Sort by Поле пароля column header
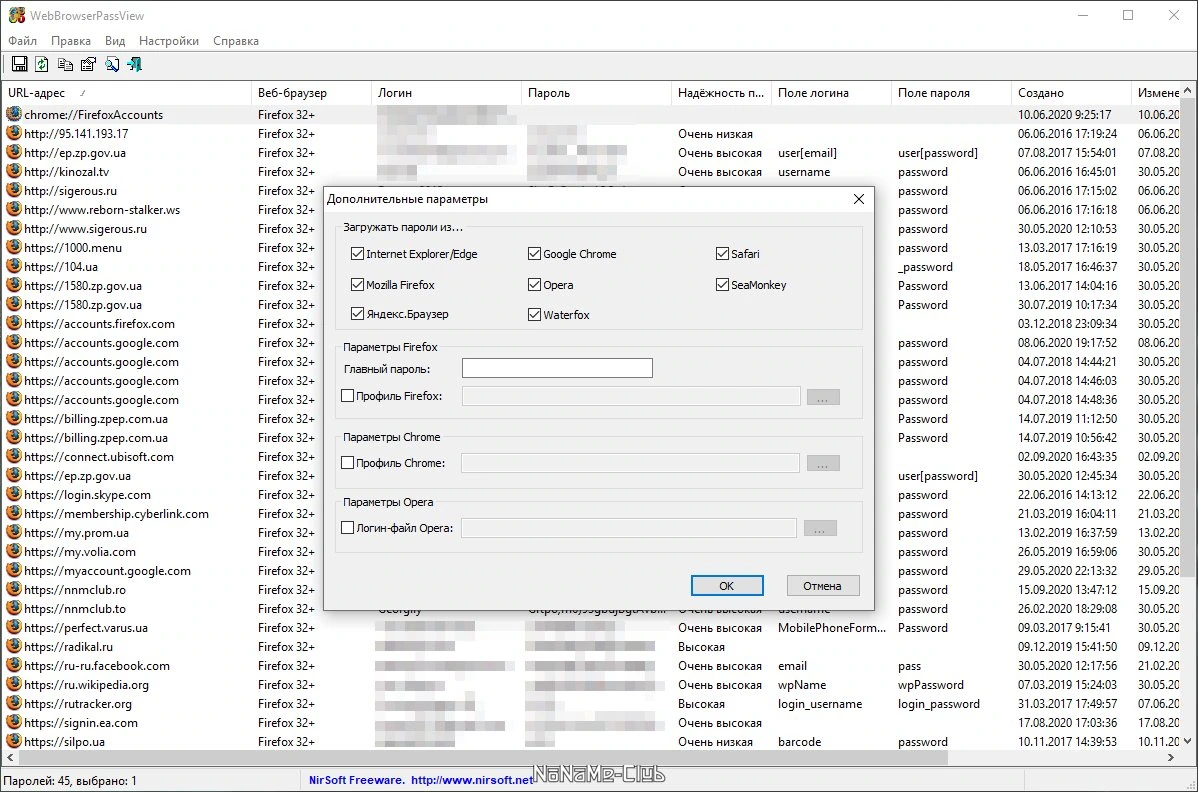This screenshot has height=792, width=1198. pos(950,92)
